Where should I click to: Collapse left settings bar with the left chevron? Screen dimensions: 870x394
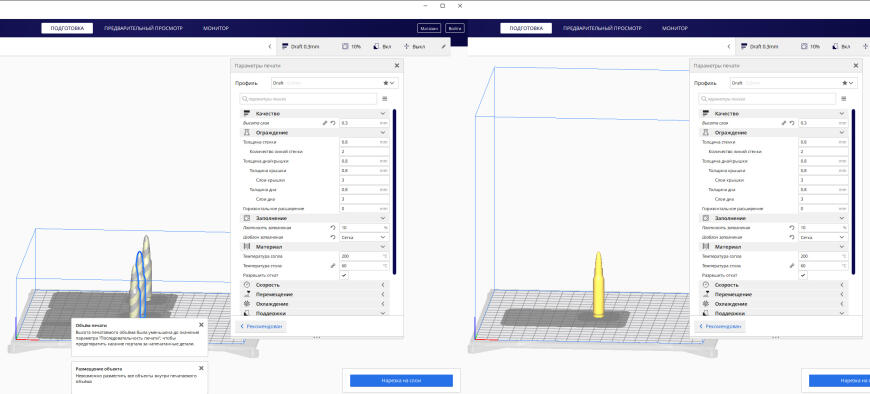click(270, 47)
